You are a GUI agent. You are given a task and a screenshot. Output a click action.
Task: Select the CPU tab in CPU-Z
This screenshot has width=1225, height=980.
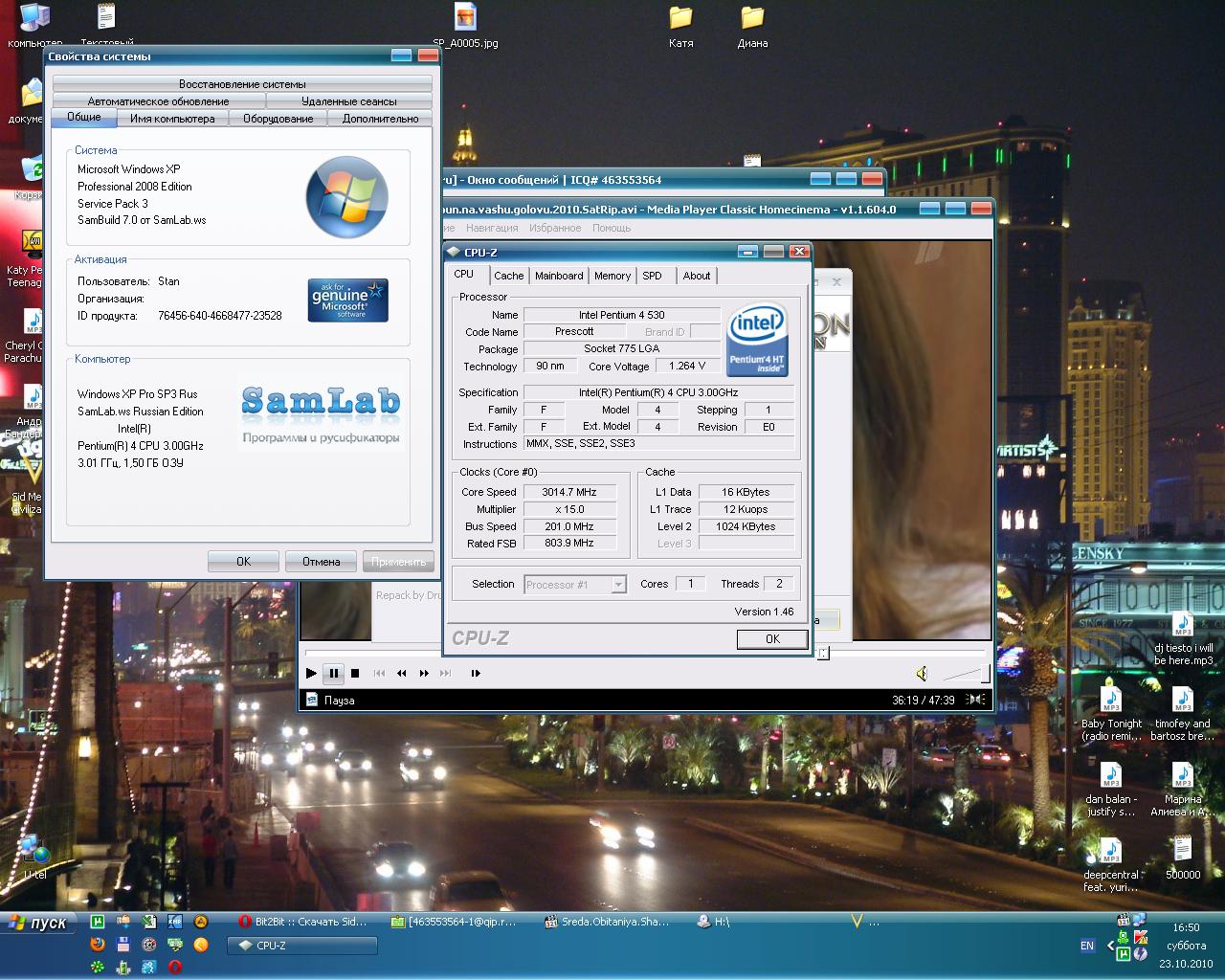coord(464,274)
